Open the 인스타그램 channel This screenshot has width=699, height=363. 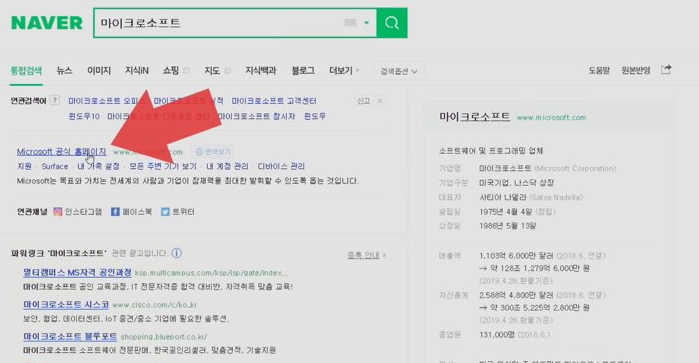pyautogui.click(x=78, y=212)
